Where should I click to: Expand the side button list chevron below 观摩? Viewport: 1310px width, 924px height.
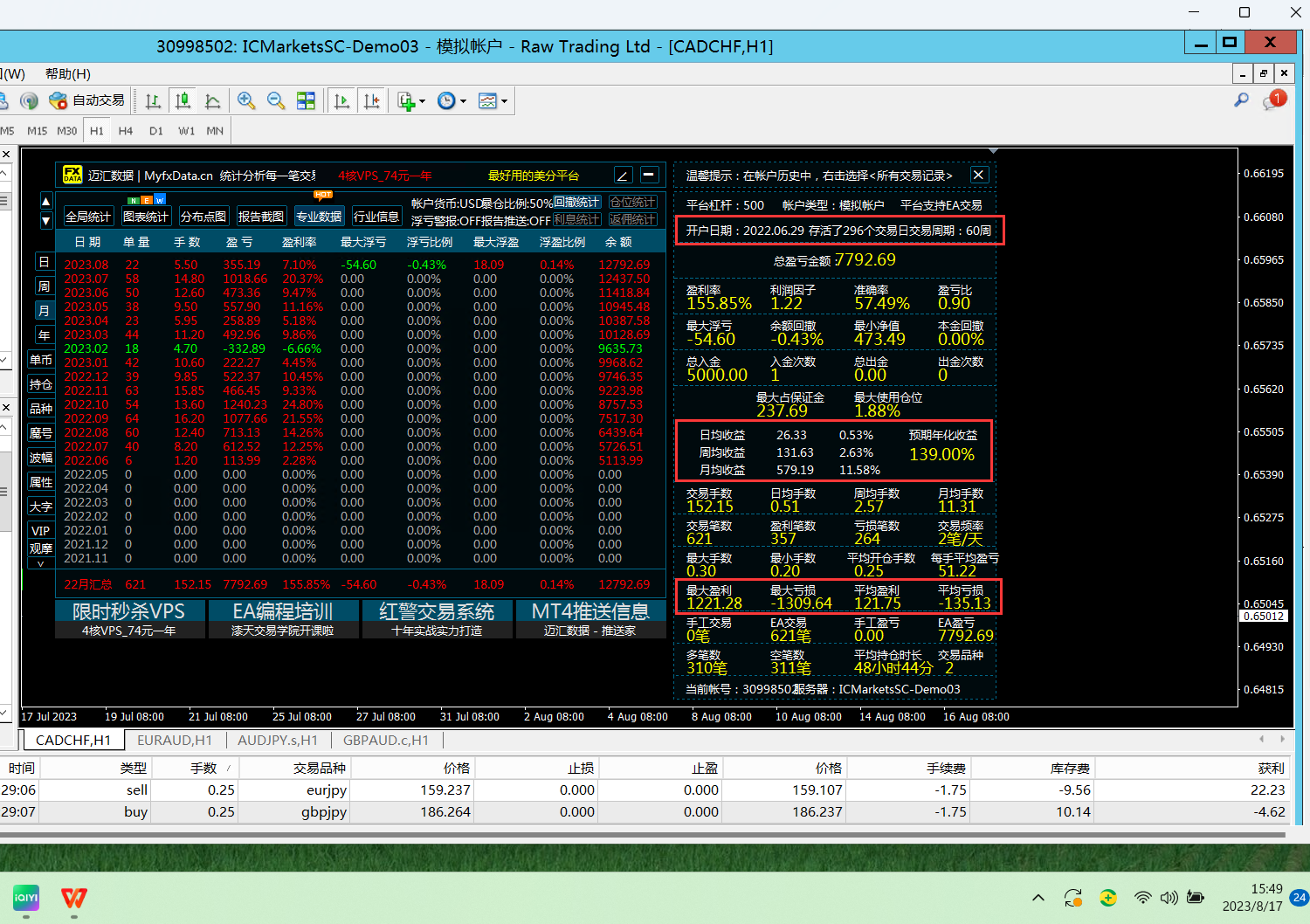pyautogui.click(x=41, y=564)
